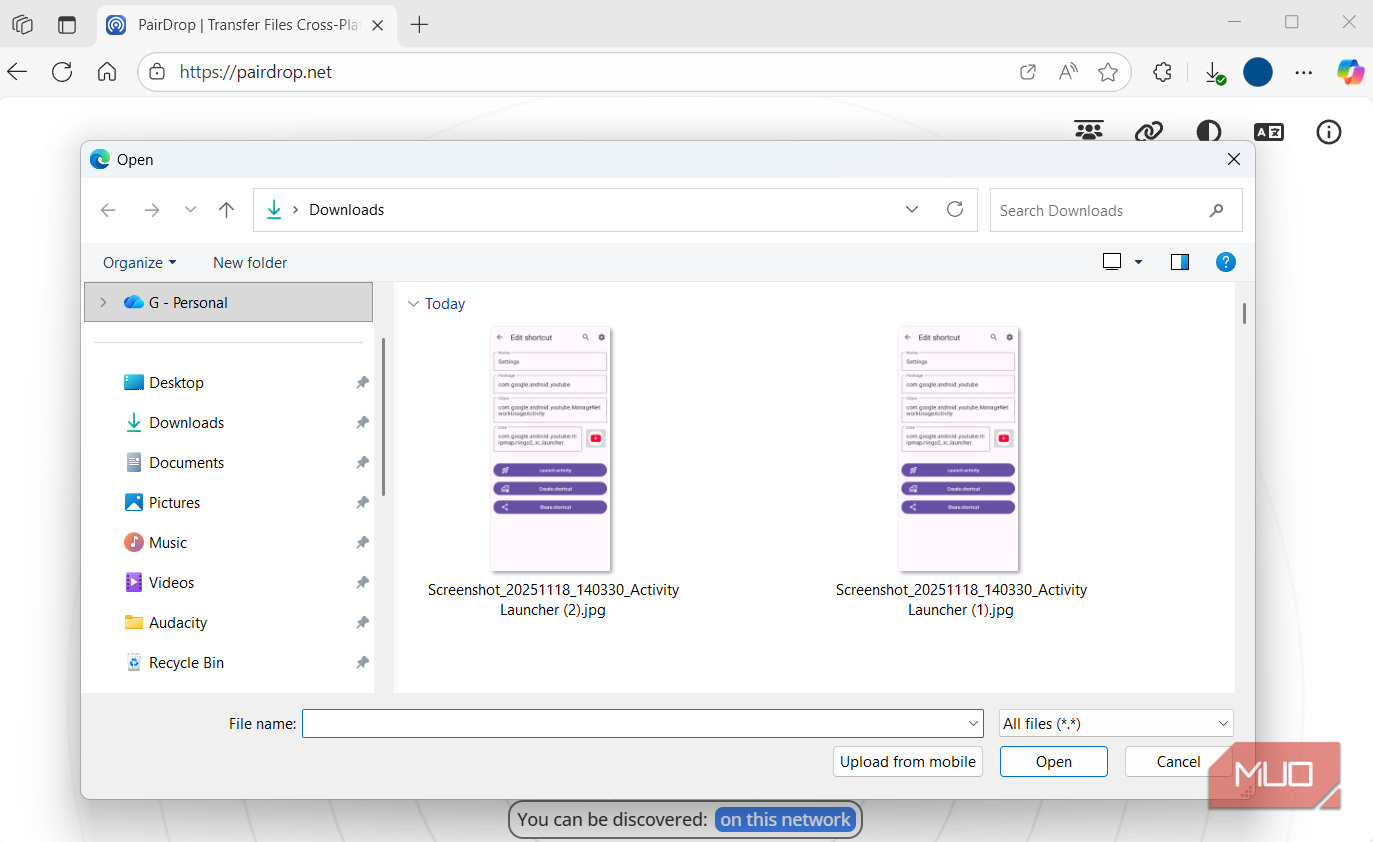
Task: Click the browser back arrow
Action: tap(17, 72)
